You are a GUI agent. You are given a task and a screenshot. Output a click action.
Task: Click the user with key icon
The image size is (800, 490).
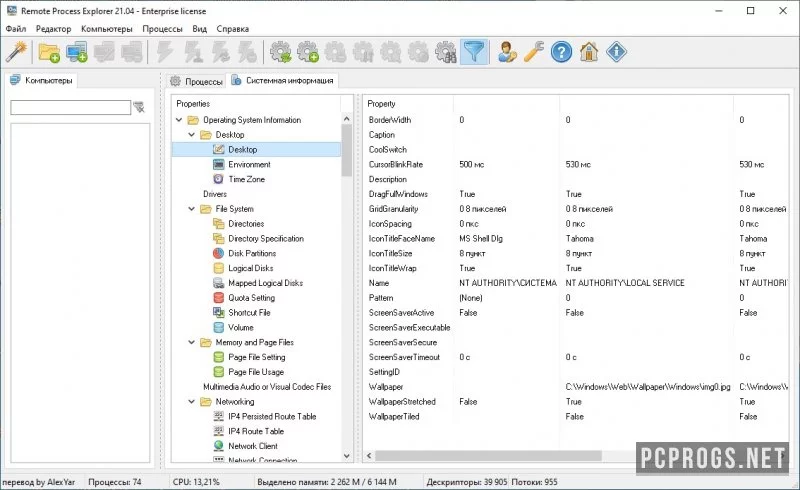(507, 52)
